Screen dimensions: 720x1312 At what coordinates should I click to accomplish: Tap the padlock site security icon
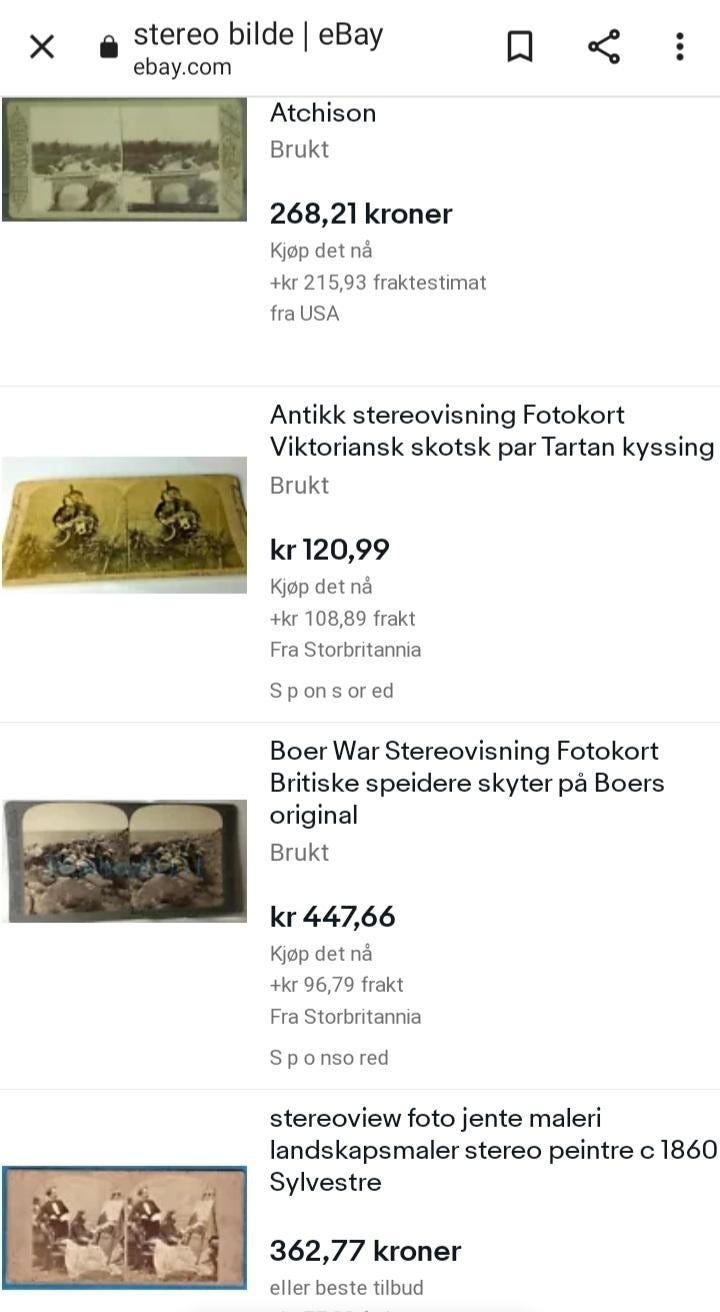109,47
